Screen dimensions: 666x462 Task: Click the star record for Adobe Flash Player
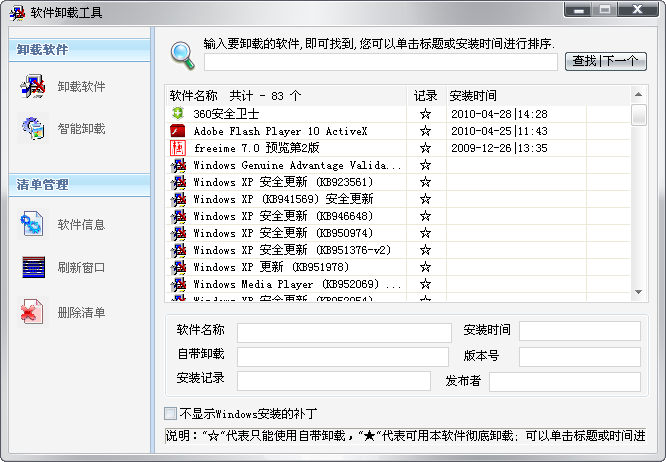pos(425,131)
